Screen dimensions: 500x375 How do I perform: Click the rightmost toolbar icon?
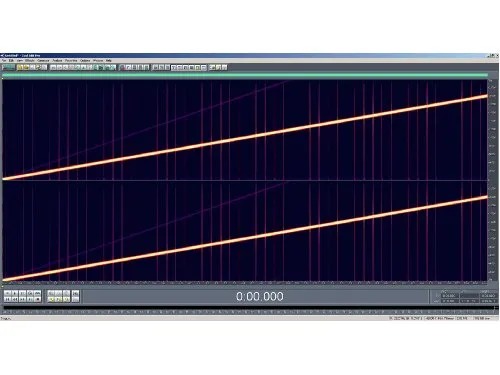(225, 67)
